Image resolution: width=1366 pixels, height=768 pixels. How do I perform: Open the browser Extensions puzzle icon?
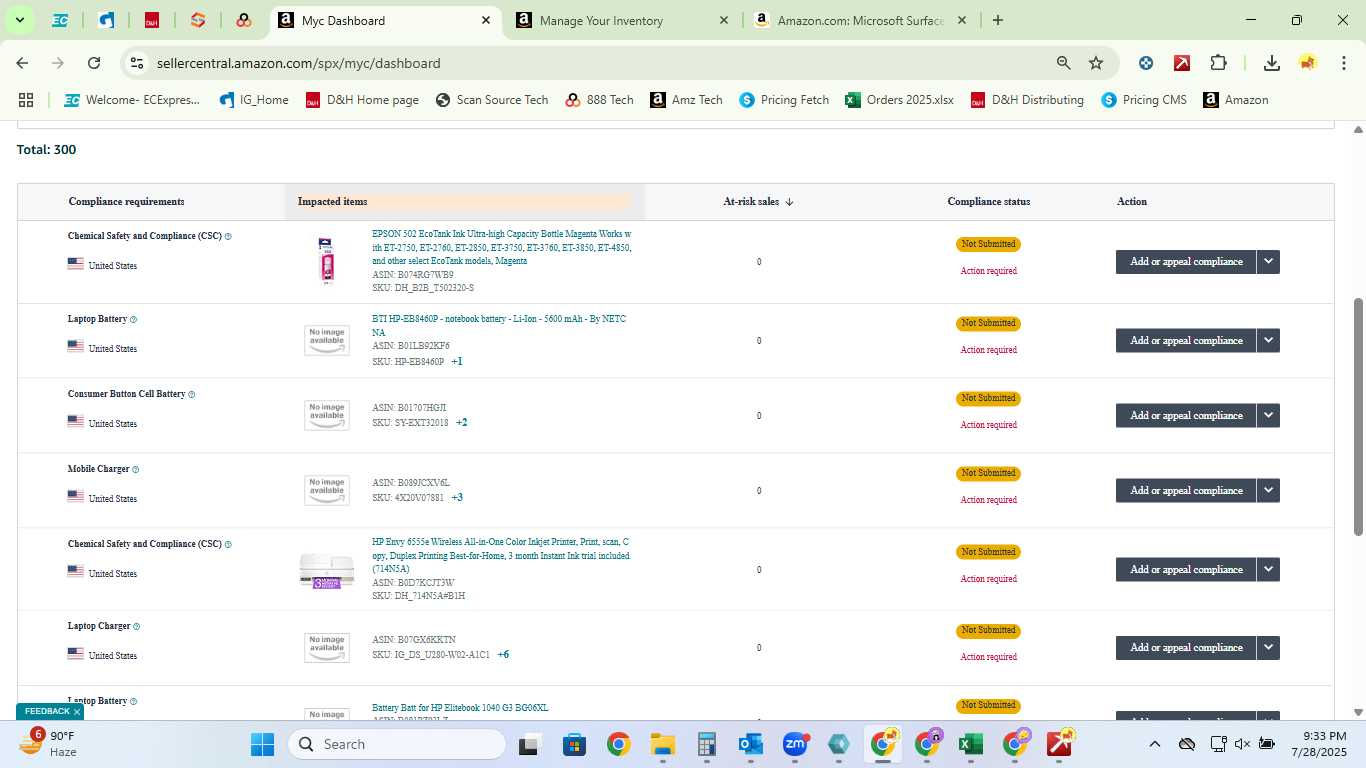point(1218,63)
